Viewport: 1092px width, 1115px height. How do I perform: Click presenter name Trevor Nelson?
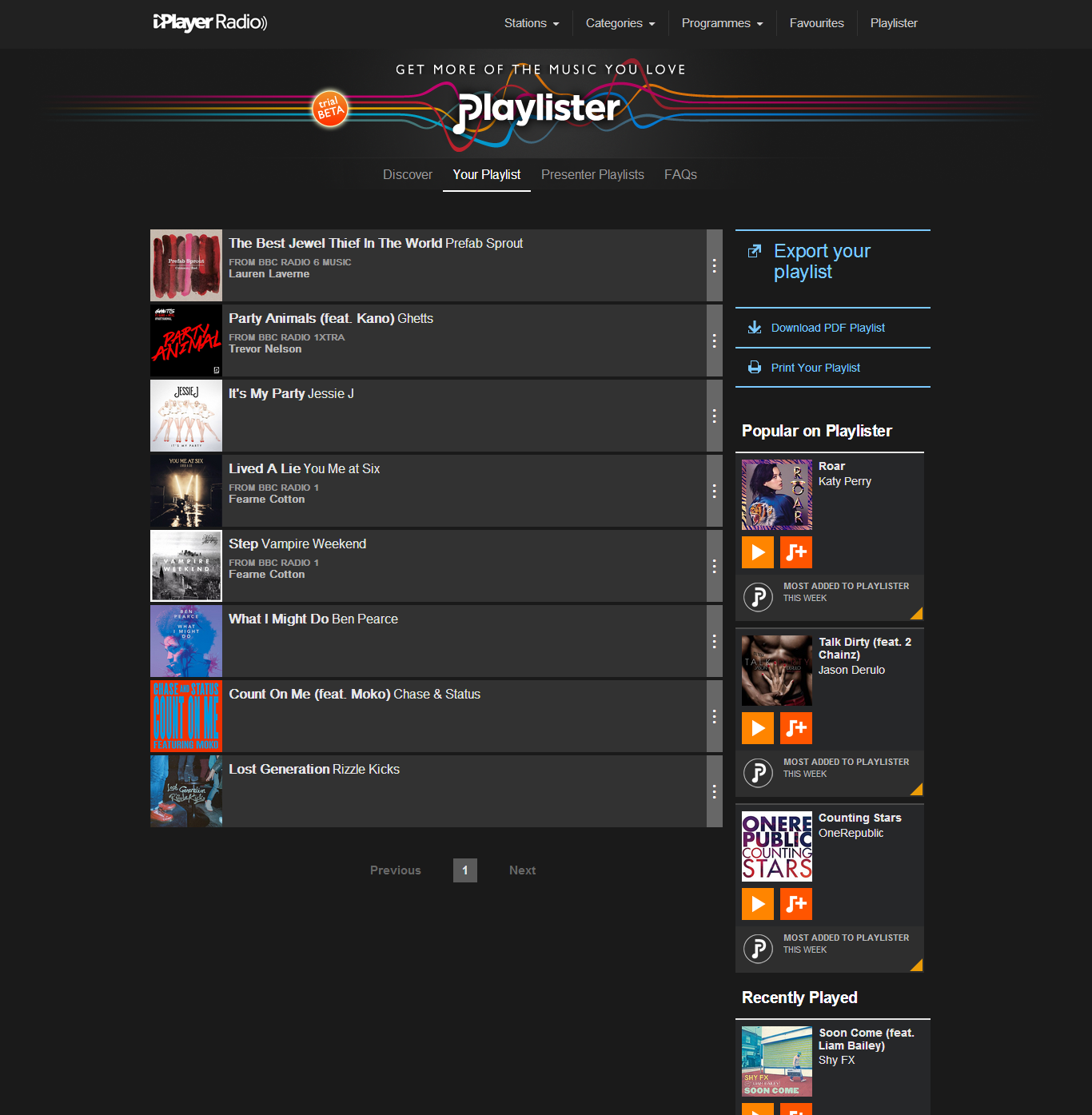click(x=265, y=348)
